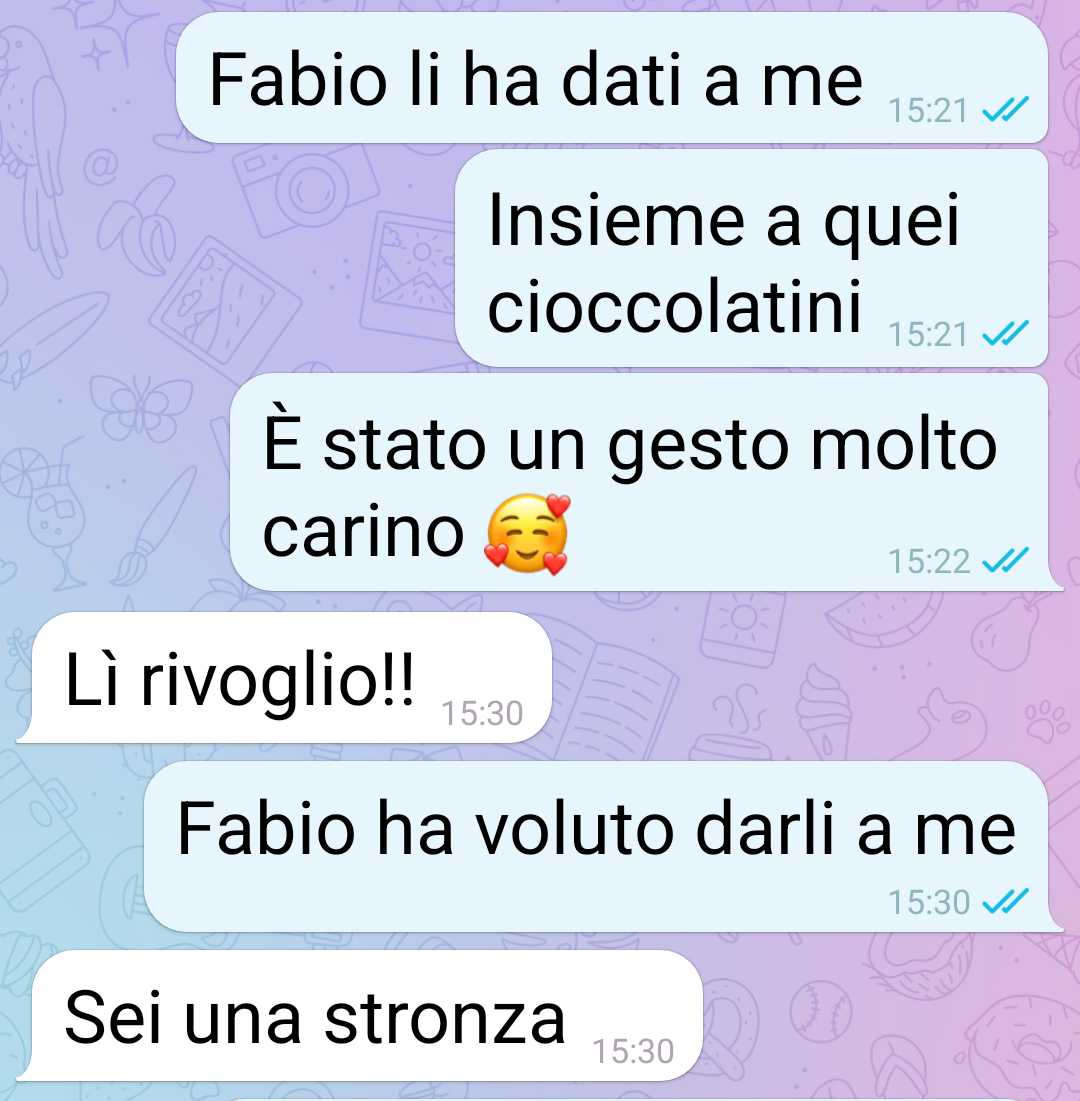Click read checkmarks on 'Fabio ha voluto' message

[1005, 902]
